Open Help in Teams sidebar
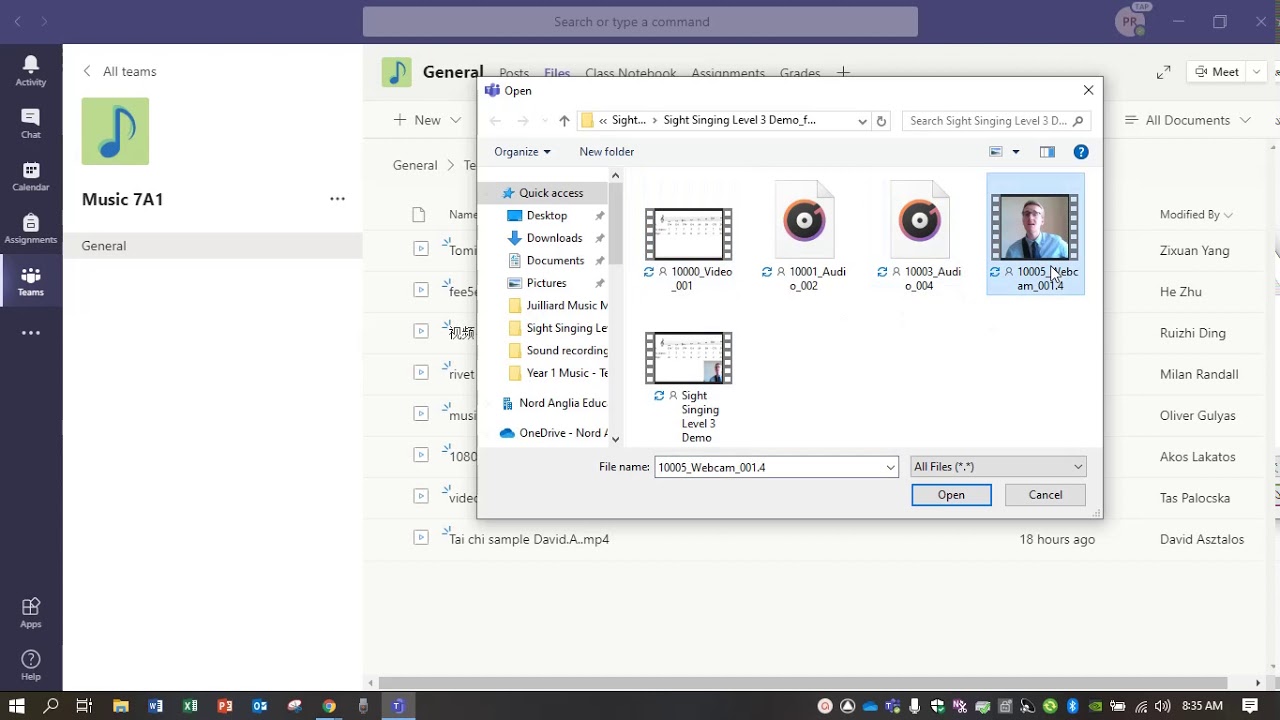 pyautogui.click(x=31, y=665)
